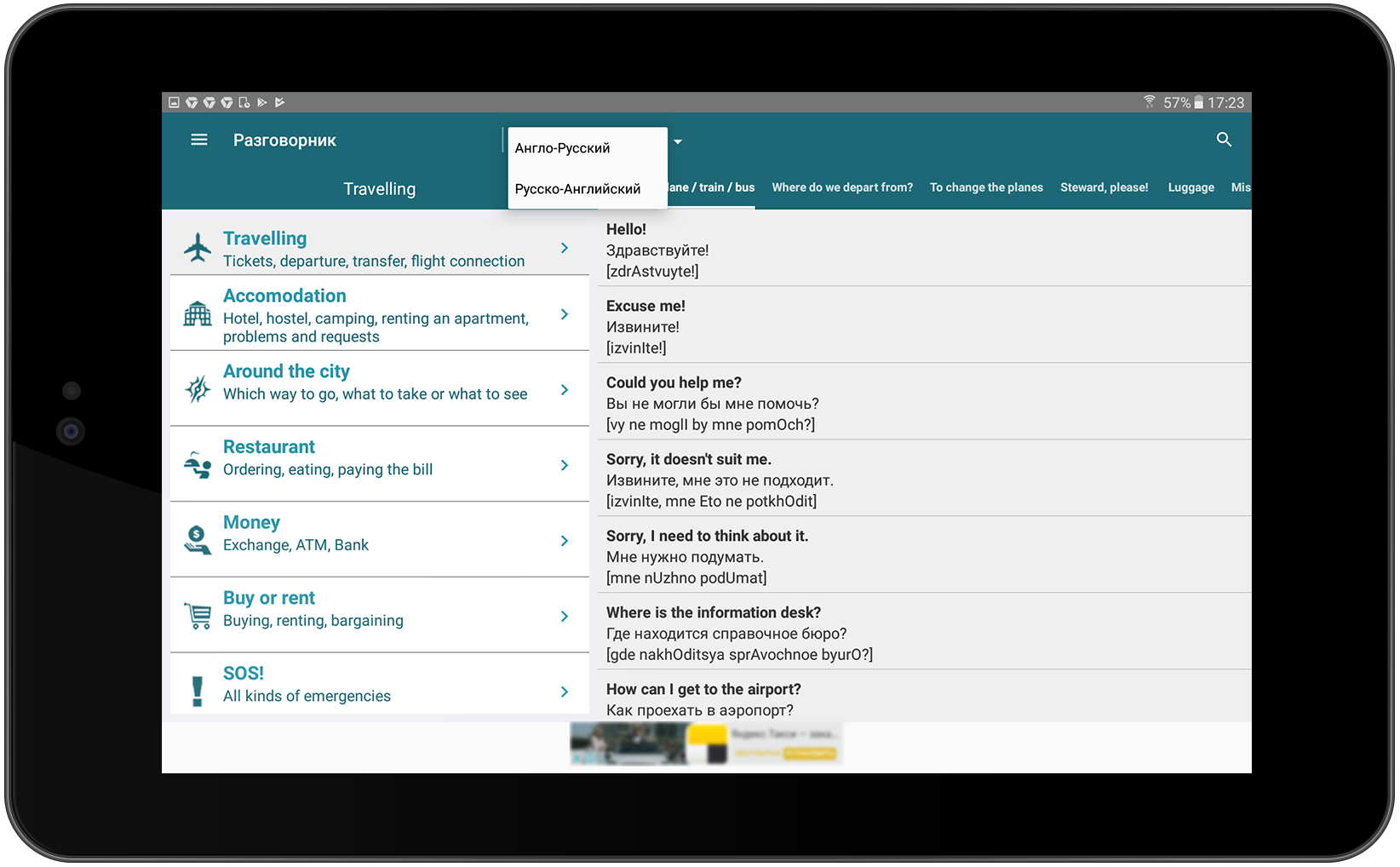
Task: Open the SOS! category title
Action: coord(244,673)
